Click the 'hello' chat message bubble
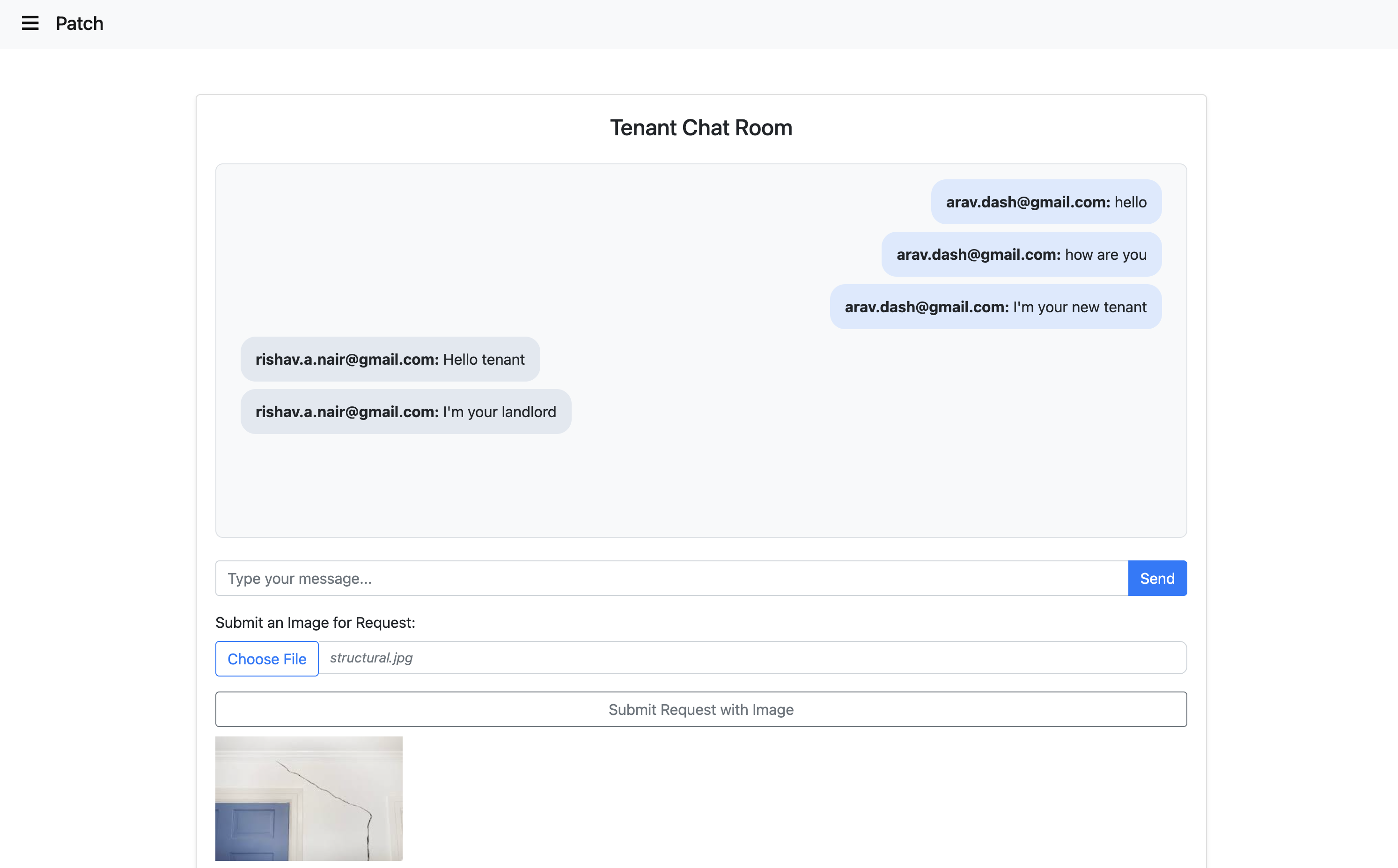This screenshot has height=868, width=1398. coord(1045,202)
